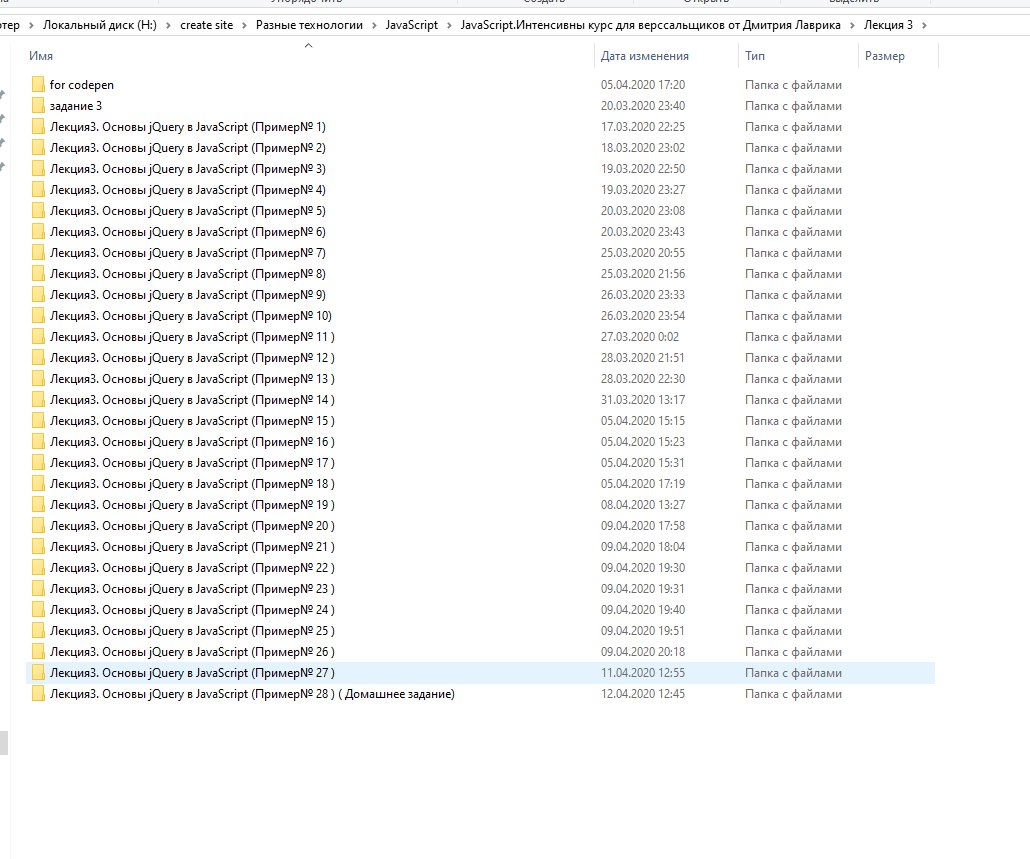Sort by the Имя column header

click(41, 56)
